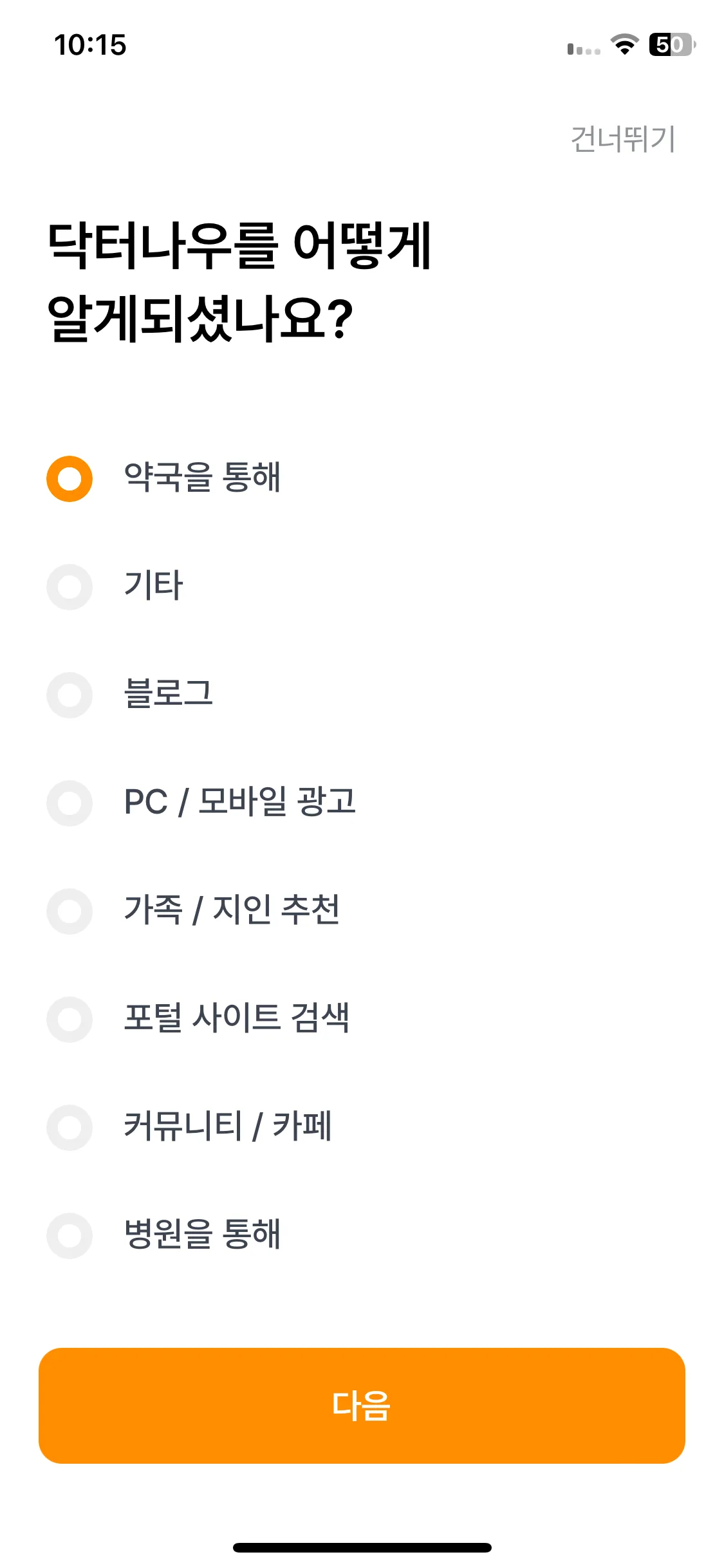Viewport: 724px width, 1568px height.
Task: Select the 기타 radio button
Action: 70,587
